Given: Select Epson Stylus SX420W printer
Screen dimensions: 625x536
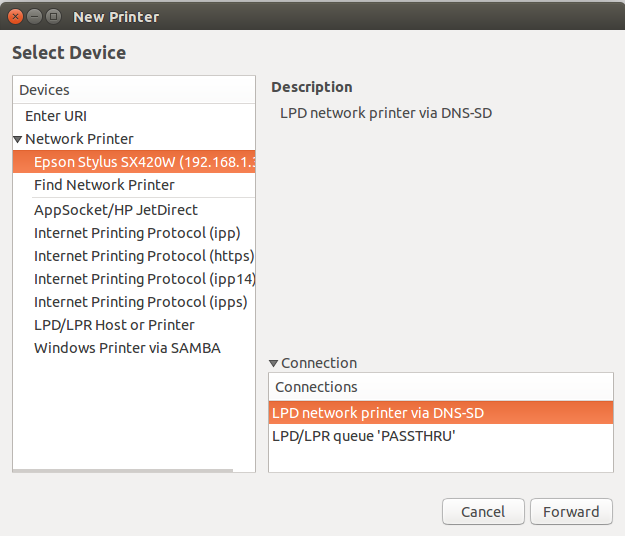Looking at the screenshot, I should pos(140,162).
